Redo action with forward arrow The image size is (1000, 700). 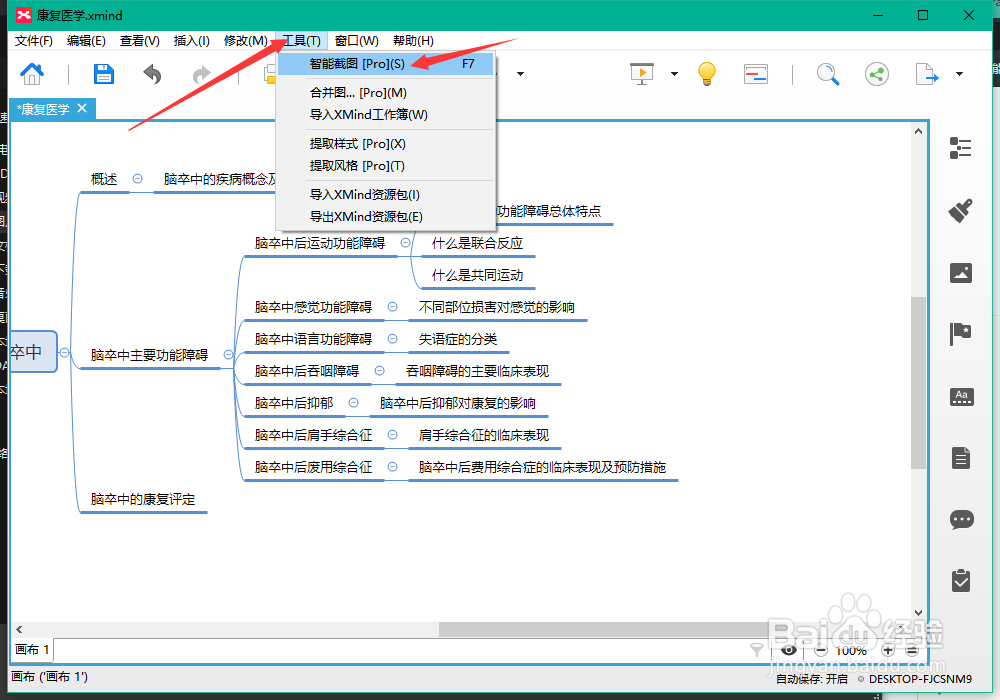coord(202,75)
